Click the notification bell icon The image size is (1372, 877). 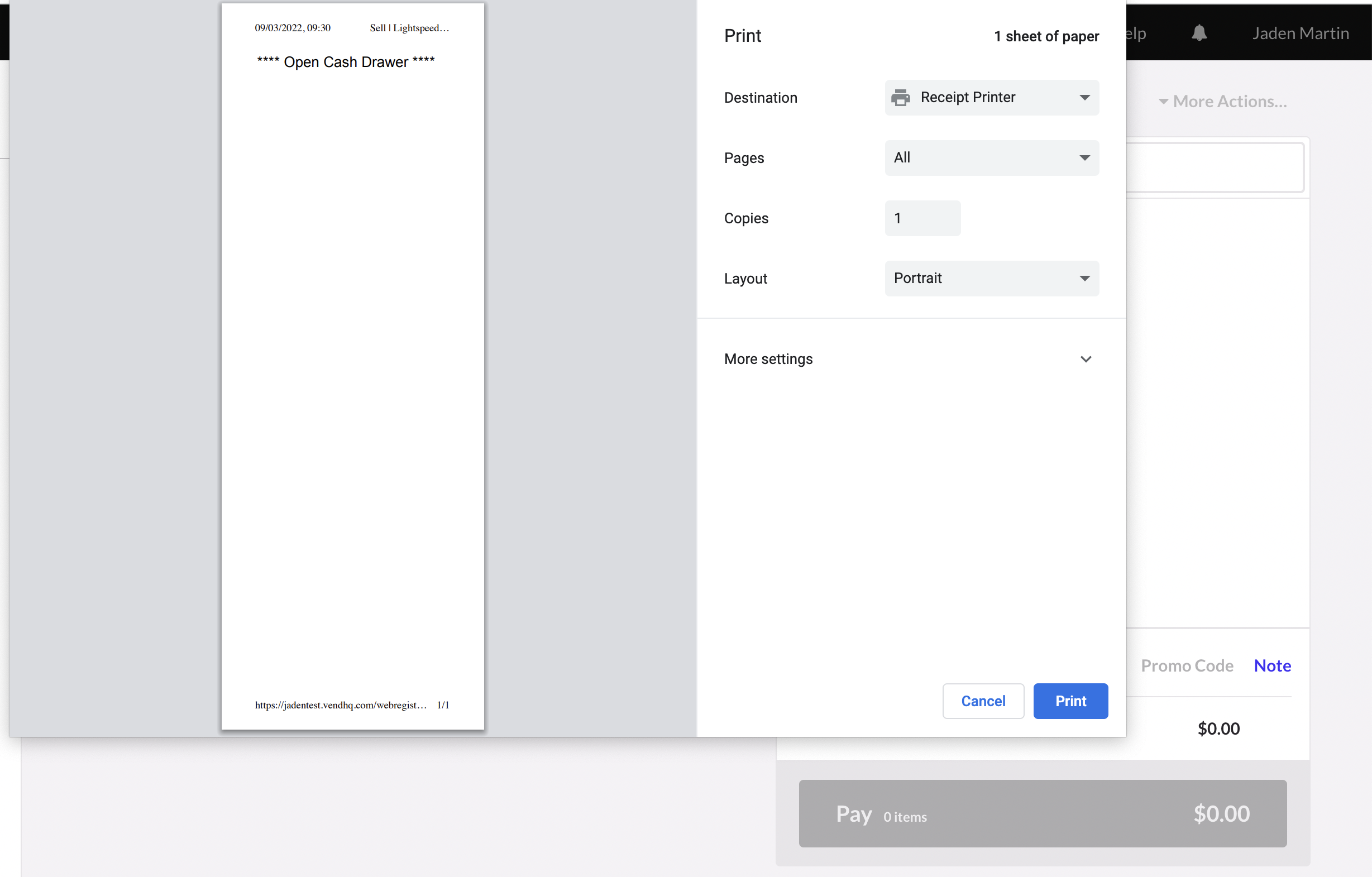(1199, 33)
